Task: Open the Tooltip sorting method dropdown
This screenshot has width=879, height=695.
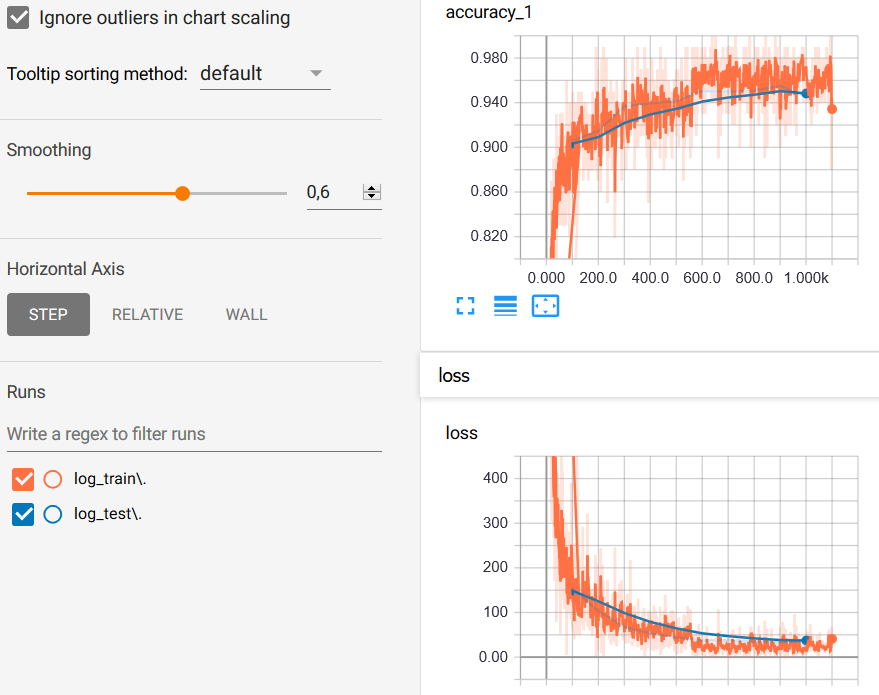Action: click(265, 74)
